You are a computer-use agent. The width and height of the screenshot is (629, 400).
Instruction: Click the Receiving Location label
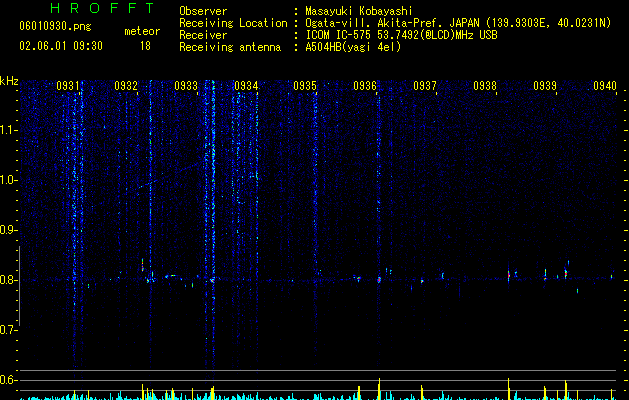[x=233, y=23]
